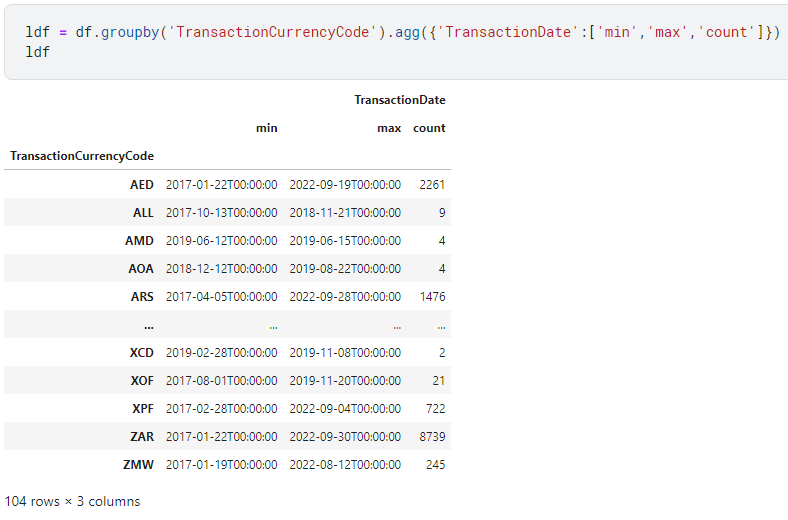Select the XOF row label

point(142,381)
